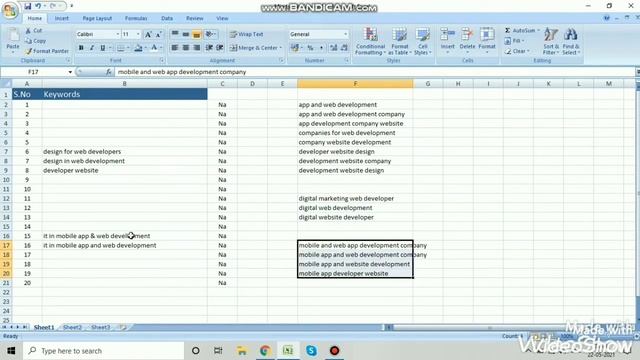
Task: Select cell 'digital marketing web developer'
Action: click(x=355, y=198)
